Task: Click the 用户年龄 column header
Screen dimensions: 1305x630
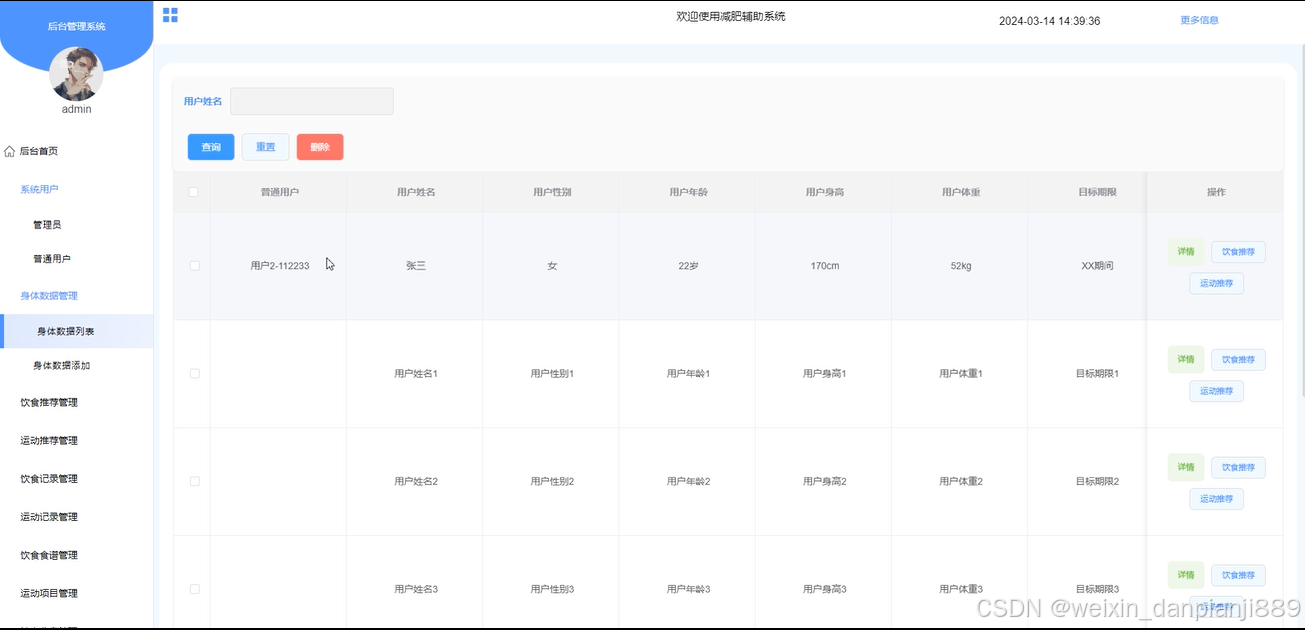Action: [x=688, y=192]
